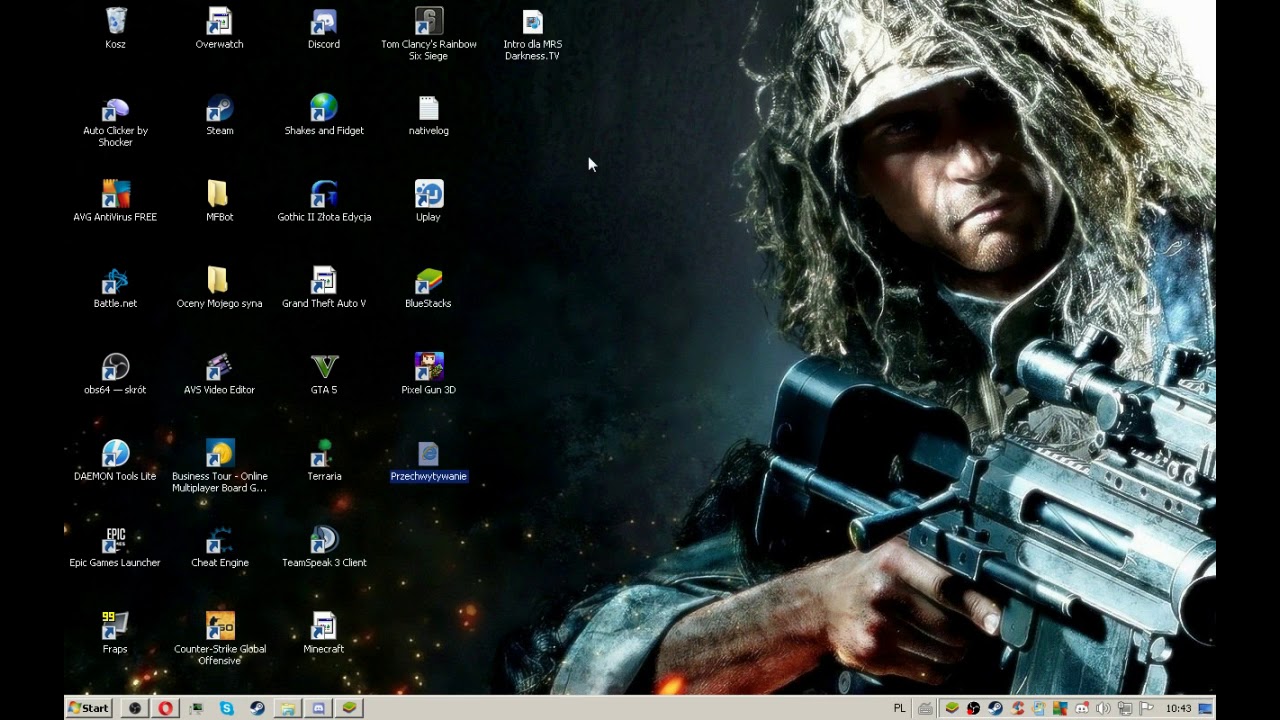This screenshot has width=1280, height=720.
Task: Click the on-screen keyboard tray icon
Action: [925, 708]
